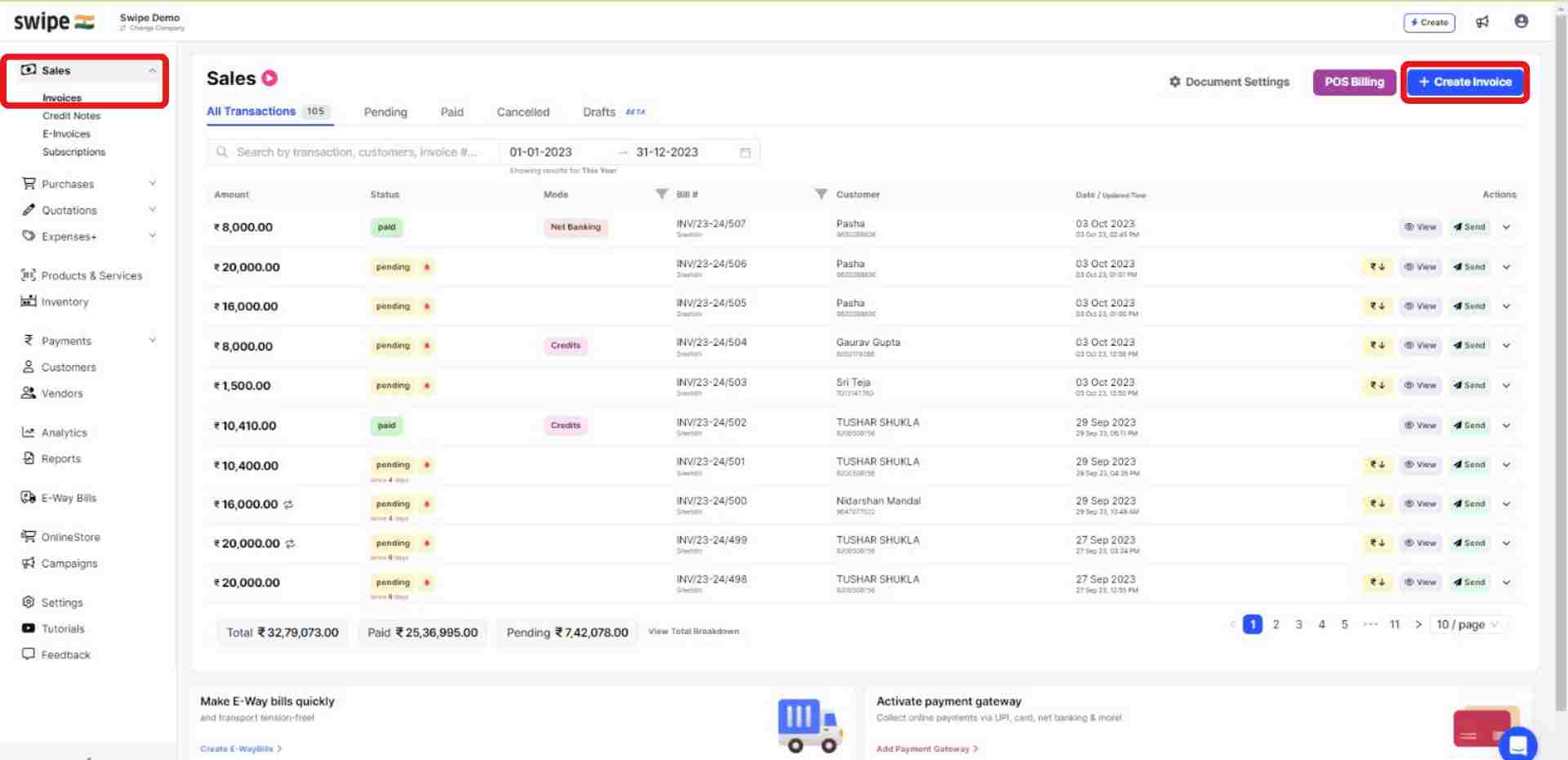The width and height of the screenshot is (1568, 760).
Task: Switch to the Pending tab
Action: (385, 112)
